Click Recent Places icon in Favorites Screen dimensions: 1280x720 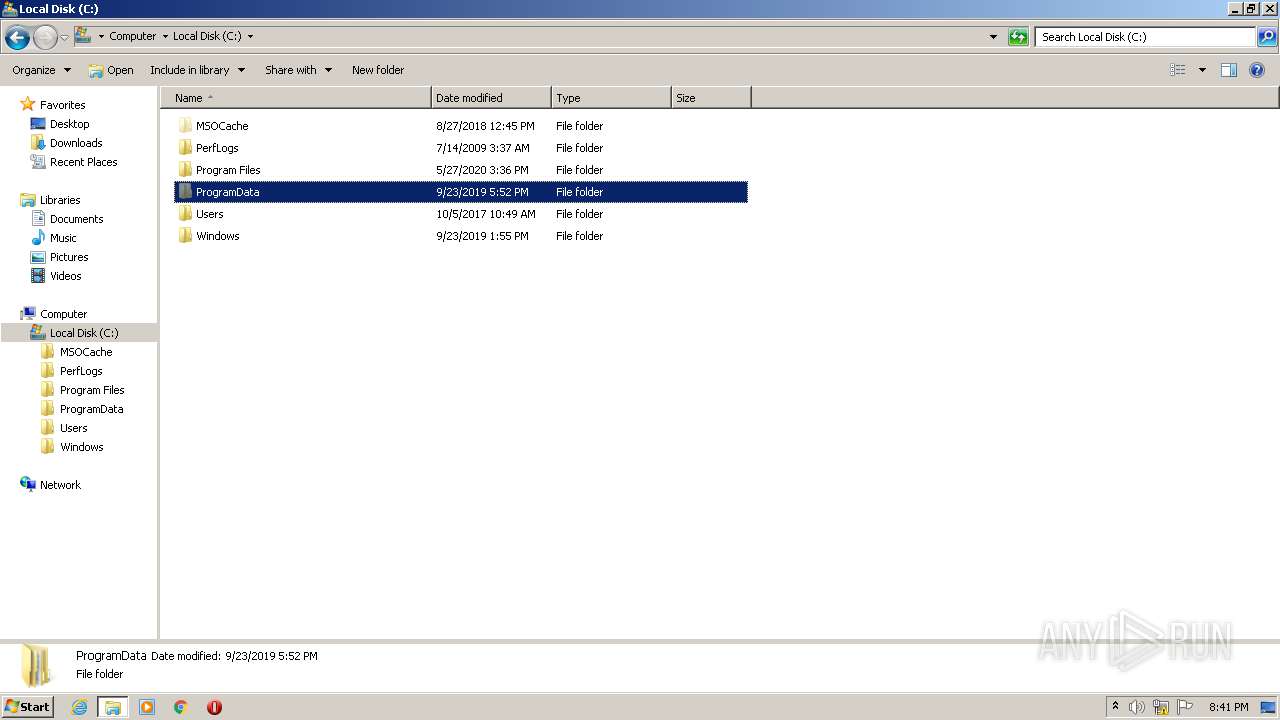coord(38,162)
